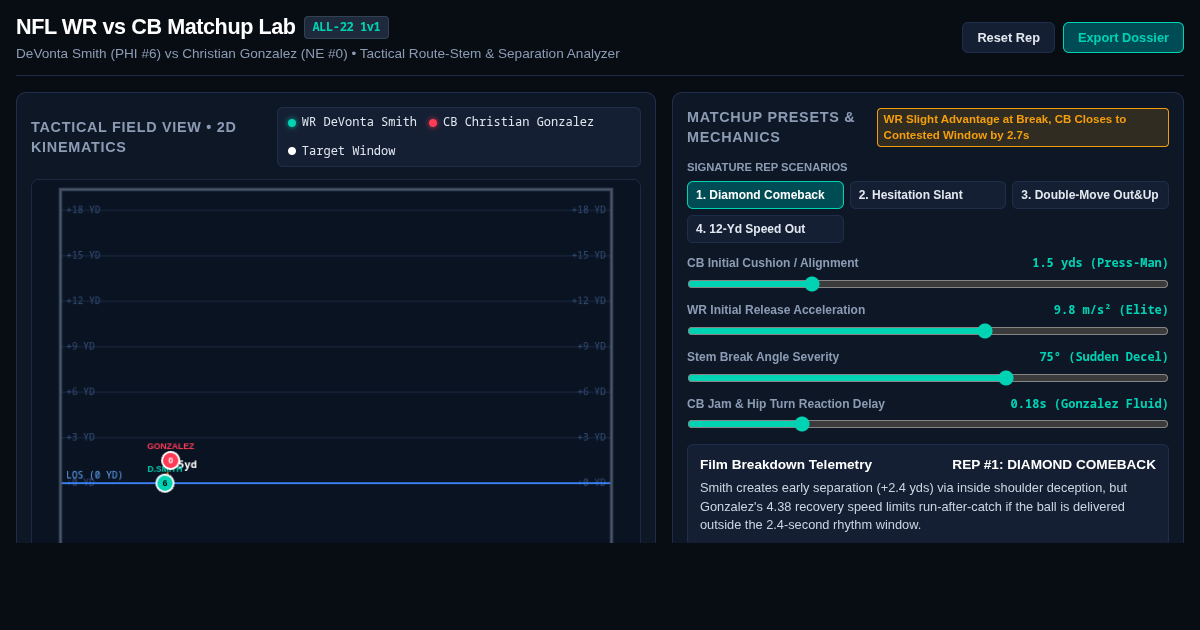Click the Signature Rep Scenarios heading
This screenshot has width=1200, height=630.
point(767,167)
